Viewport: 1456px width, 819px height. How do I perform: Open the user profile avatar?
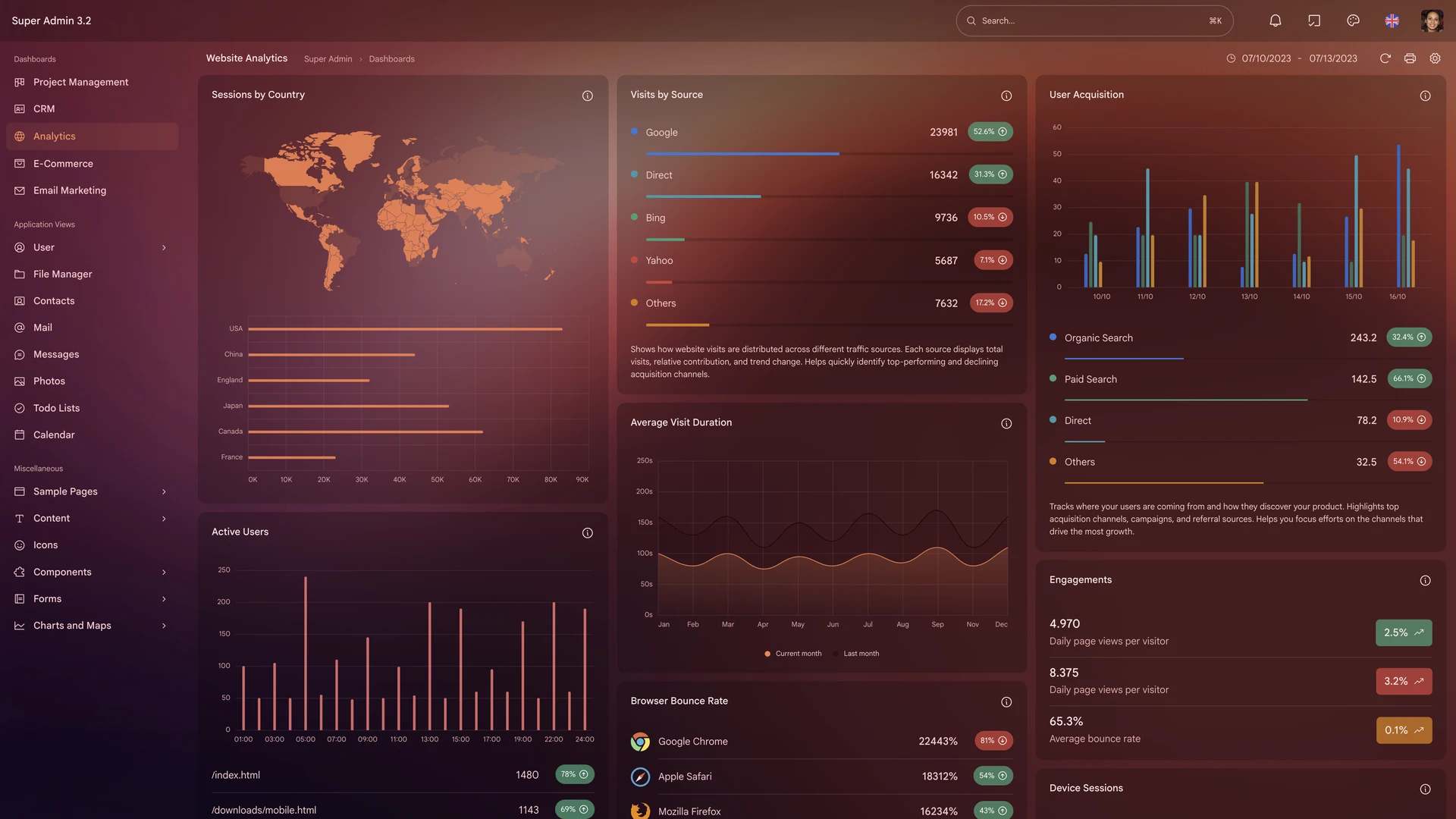point(1432,20)
